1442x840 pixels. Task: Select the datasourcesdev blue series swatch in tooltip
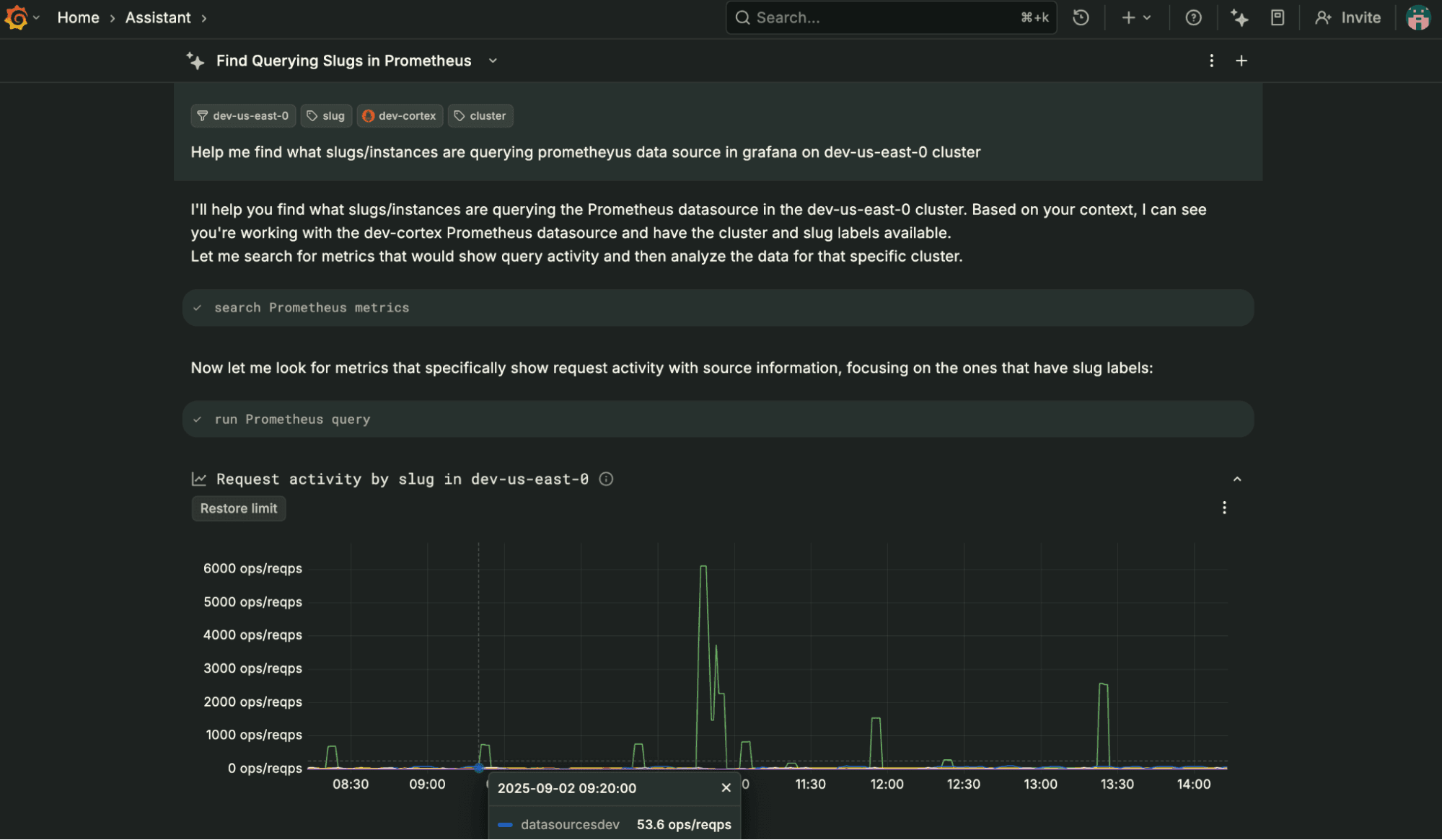[506, 824]
